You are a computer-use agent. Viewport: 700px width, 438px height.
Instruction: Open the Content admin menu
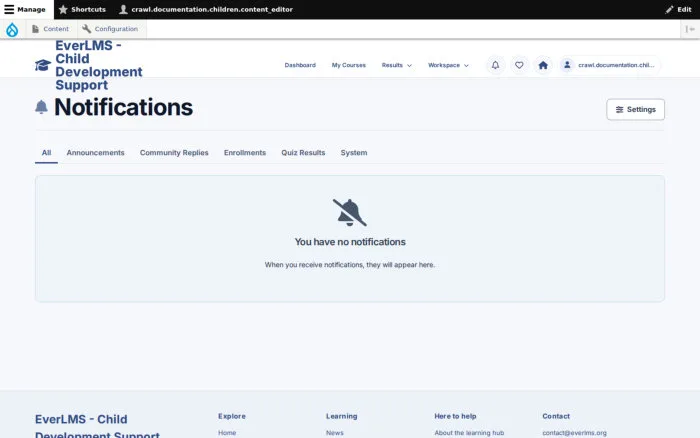(50, 29)
